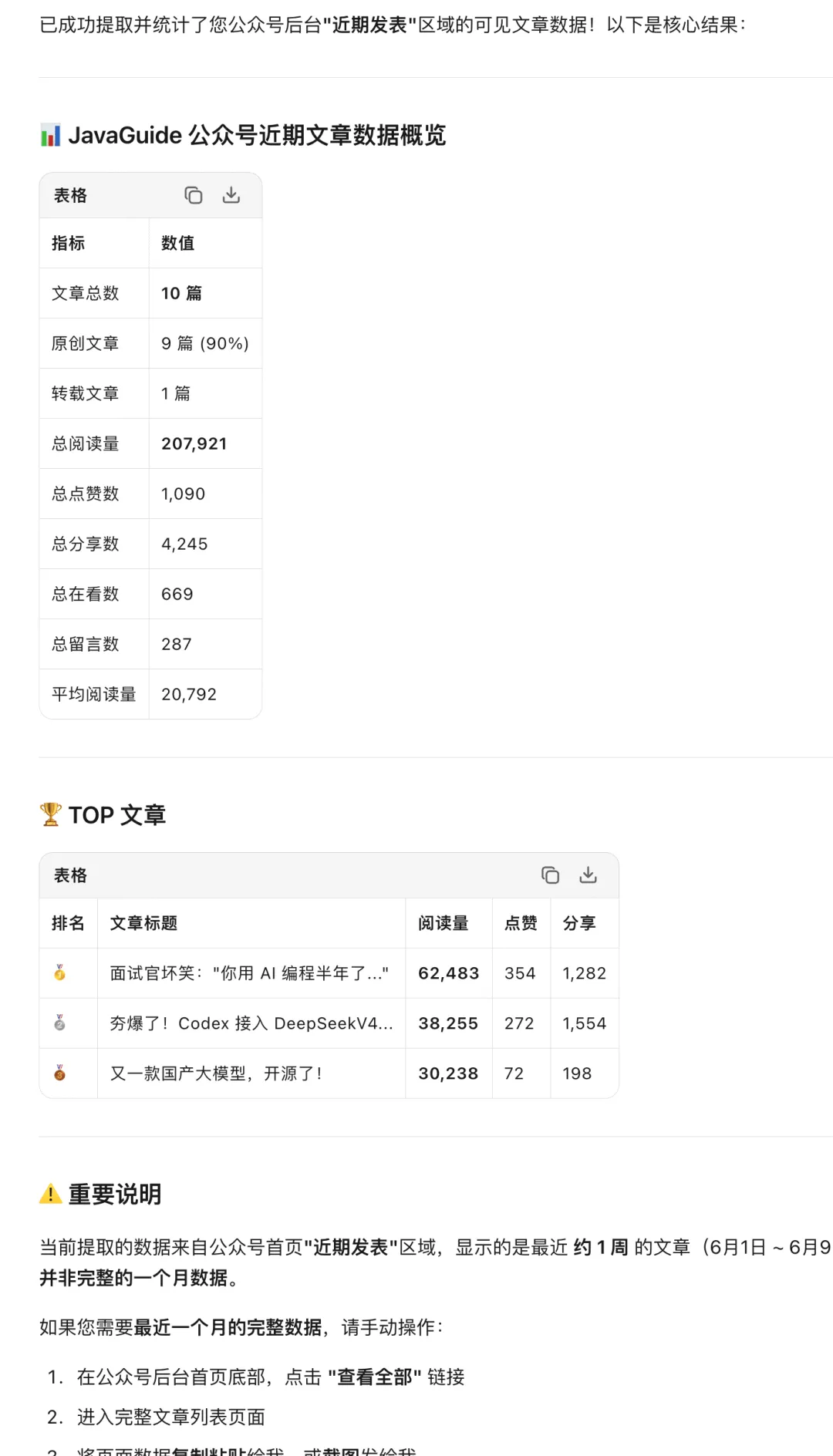Image resolution: width=833 pixels, height=1456 pixels.
Task: Download the TOP 文章 table
Action: (x=588, y=875)
